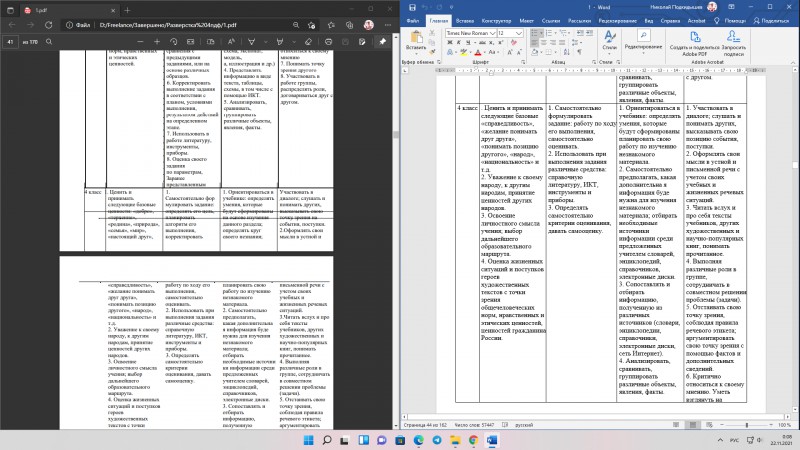Viewport: 800px width, 450px height.
Task: Toggle bold formatting in Word
Action: 449,42
